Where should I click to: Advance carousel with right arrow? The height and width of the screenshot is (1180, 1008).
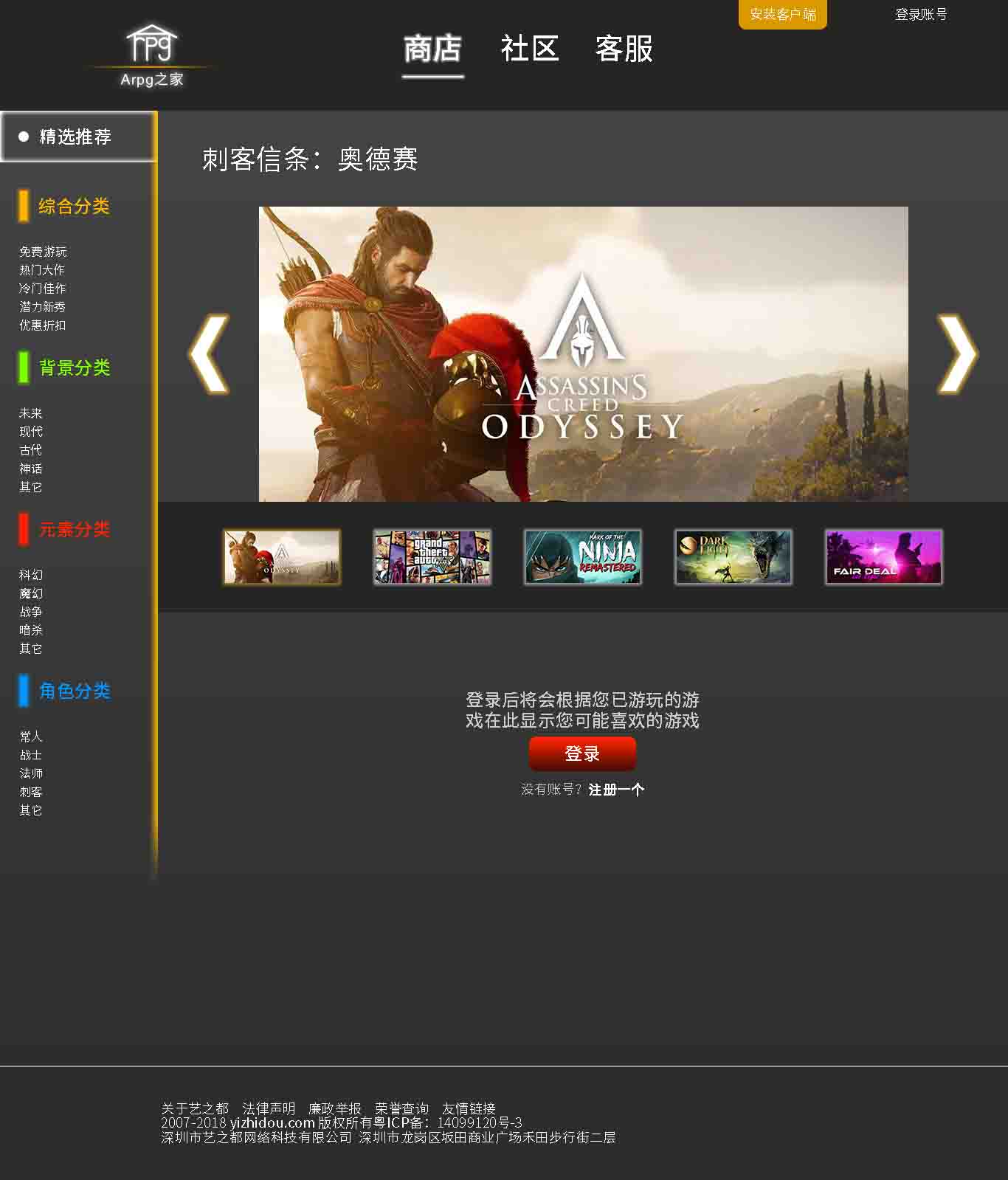(957, 353)
